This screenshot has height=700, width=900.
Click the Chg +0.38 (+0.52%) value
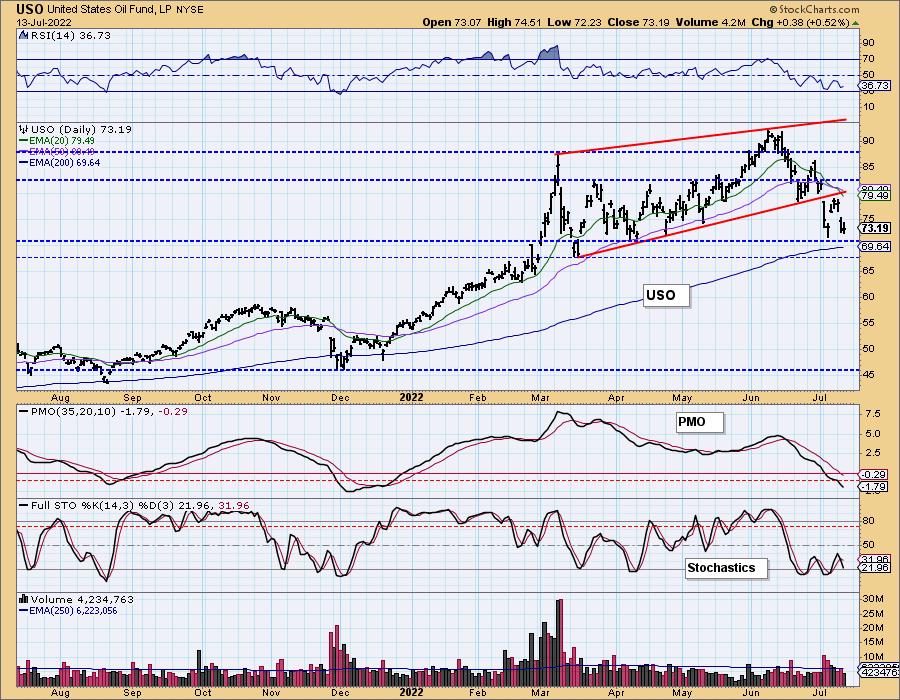pos(800,22)
